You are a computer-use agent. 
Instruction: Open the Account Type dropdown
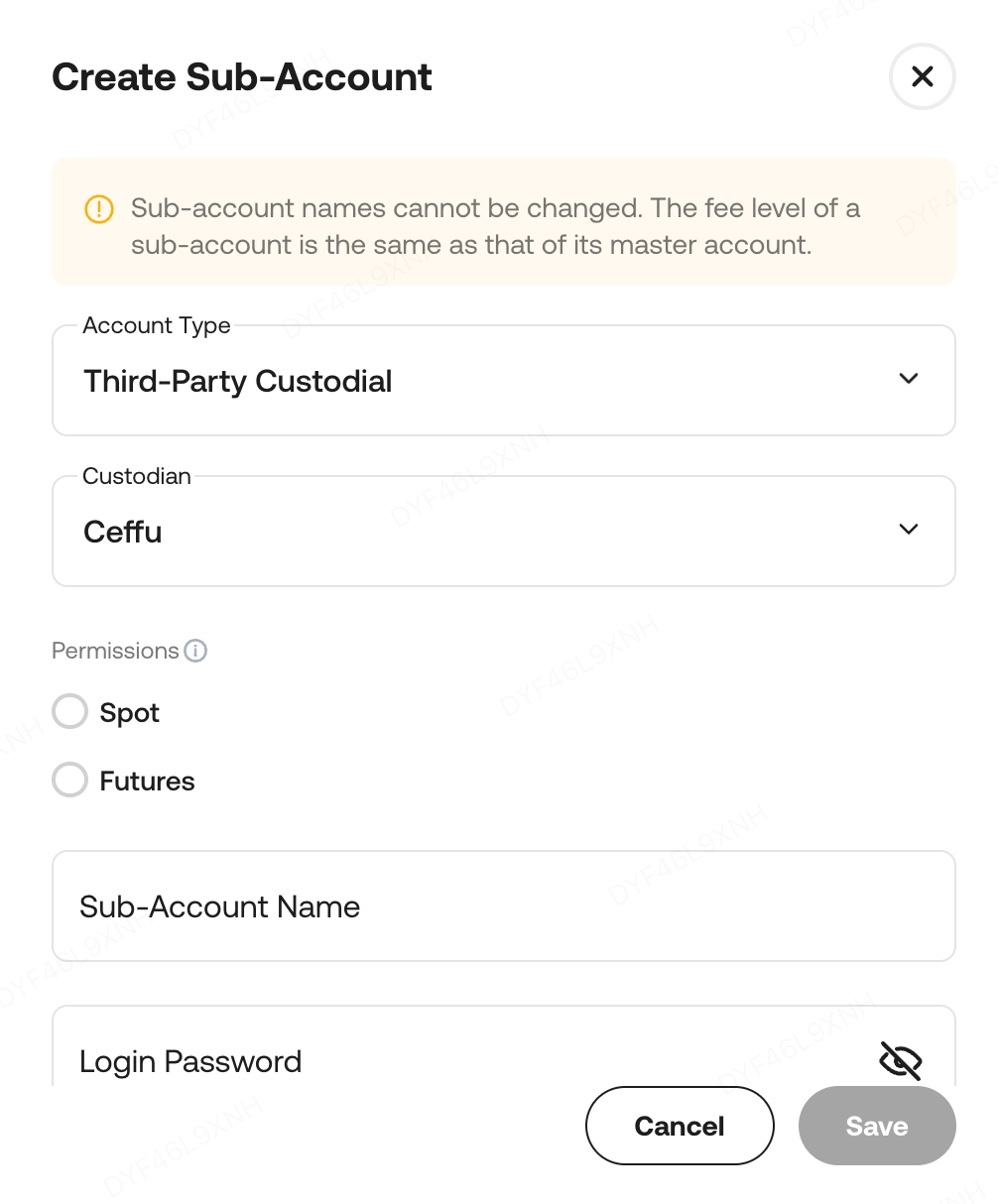point(503,381)
